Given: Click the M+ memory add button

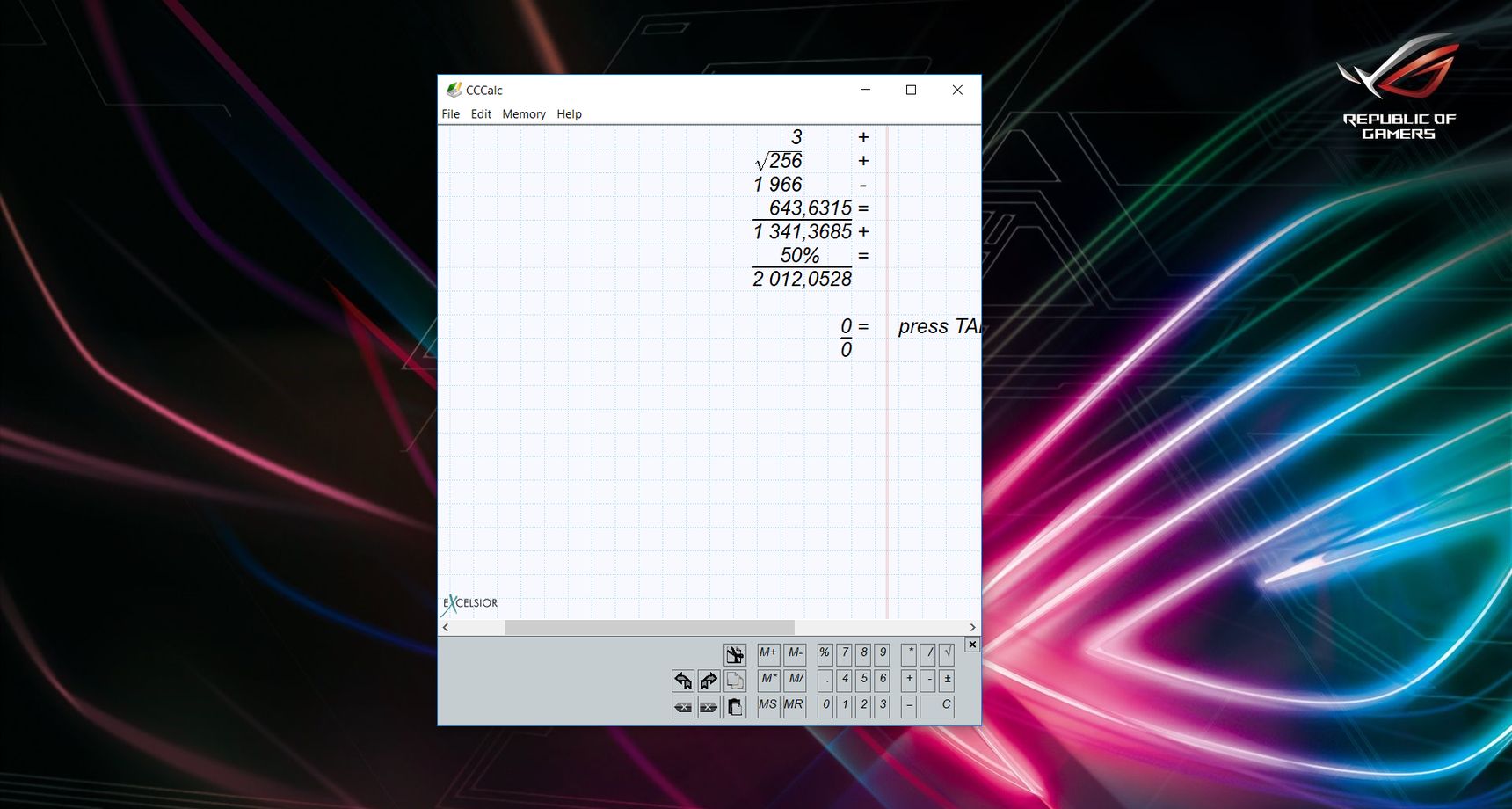Looking at the screenshot, I should click(x=768, y=654).
